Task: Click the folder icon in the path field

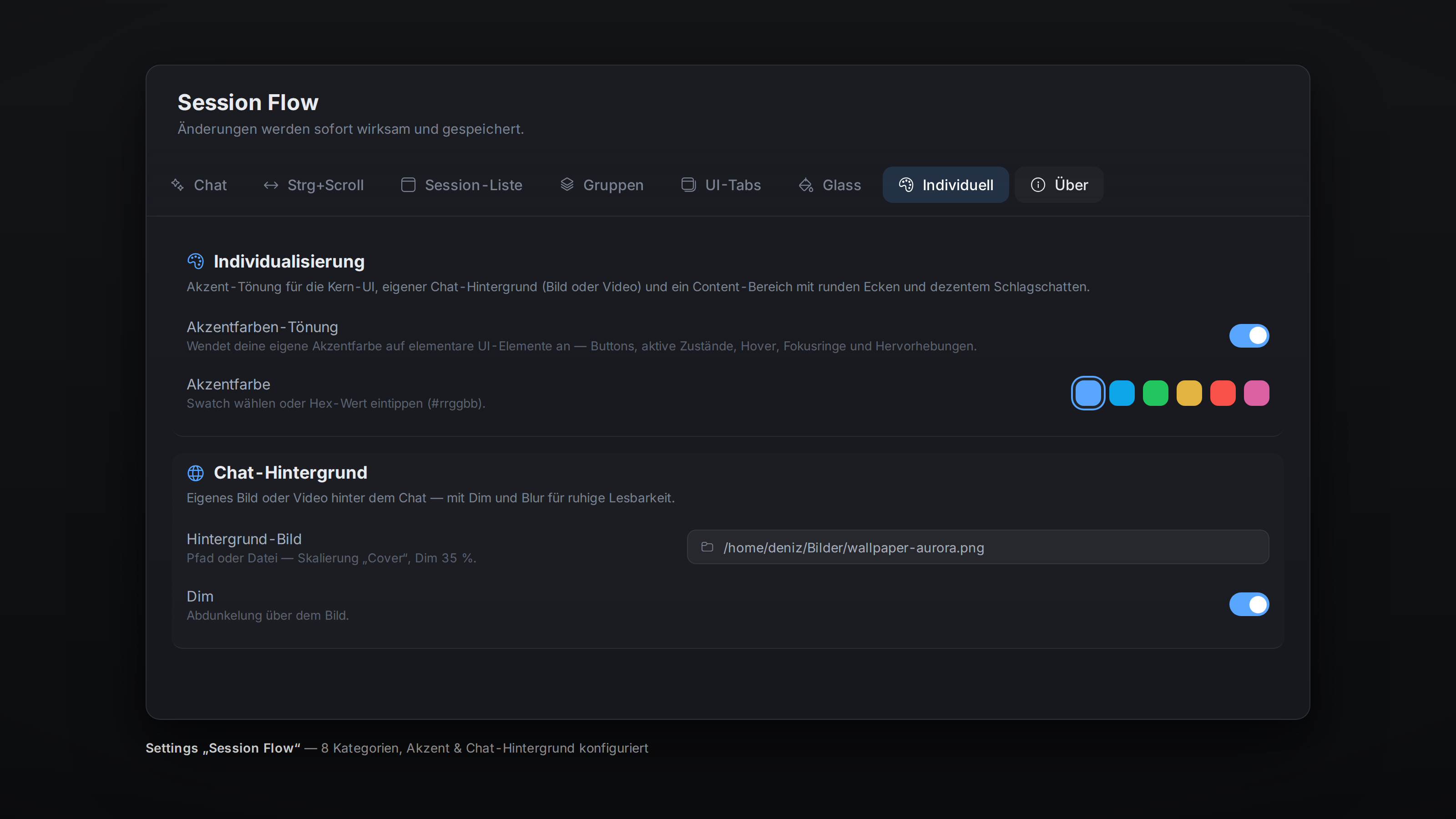Action: coord(707,546)
